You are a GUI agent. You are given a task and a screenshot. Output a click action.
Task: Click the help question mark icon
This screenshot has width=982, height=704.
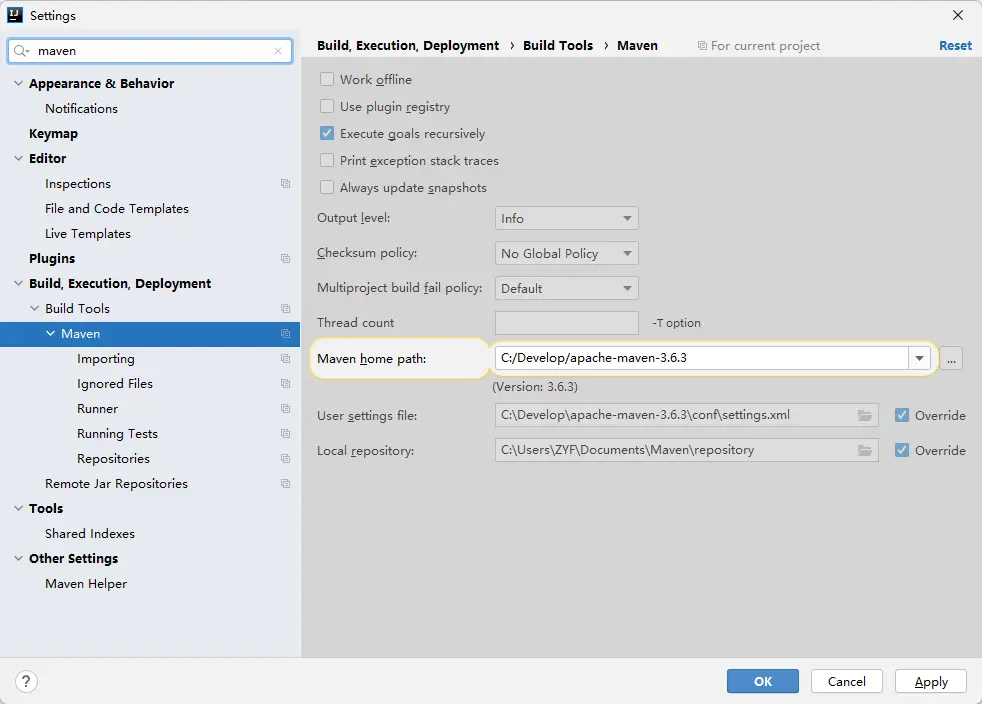(x=25, y=681)
